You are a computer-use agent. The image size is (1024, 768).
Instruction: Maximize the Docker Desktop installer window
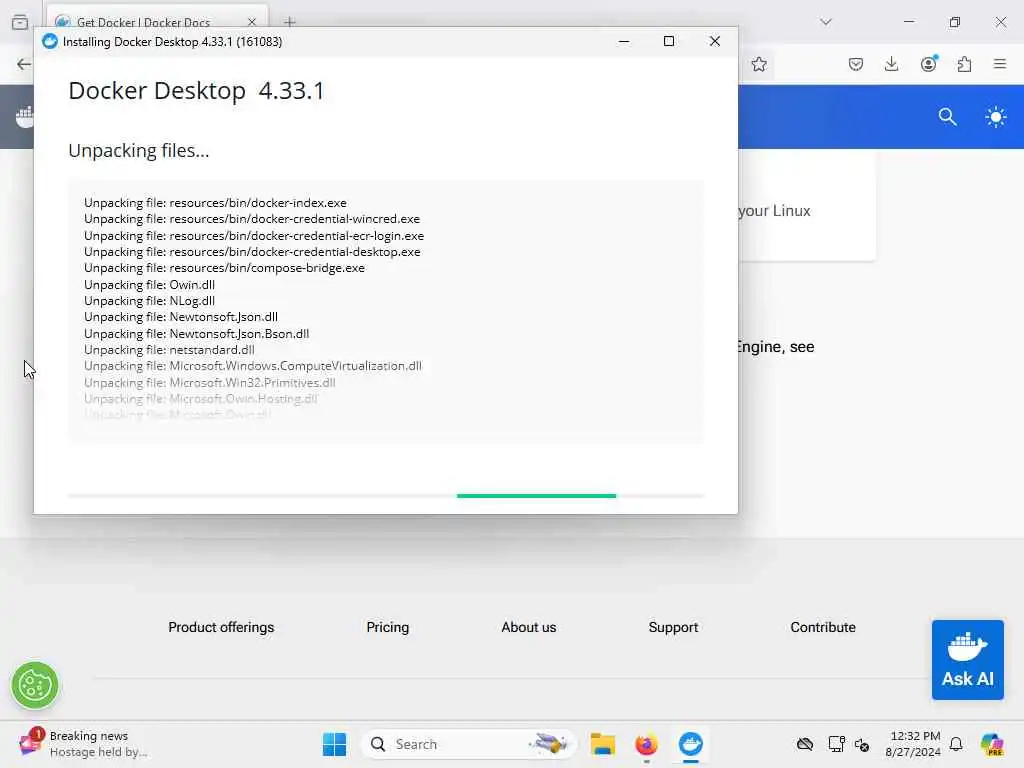669,41
